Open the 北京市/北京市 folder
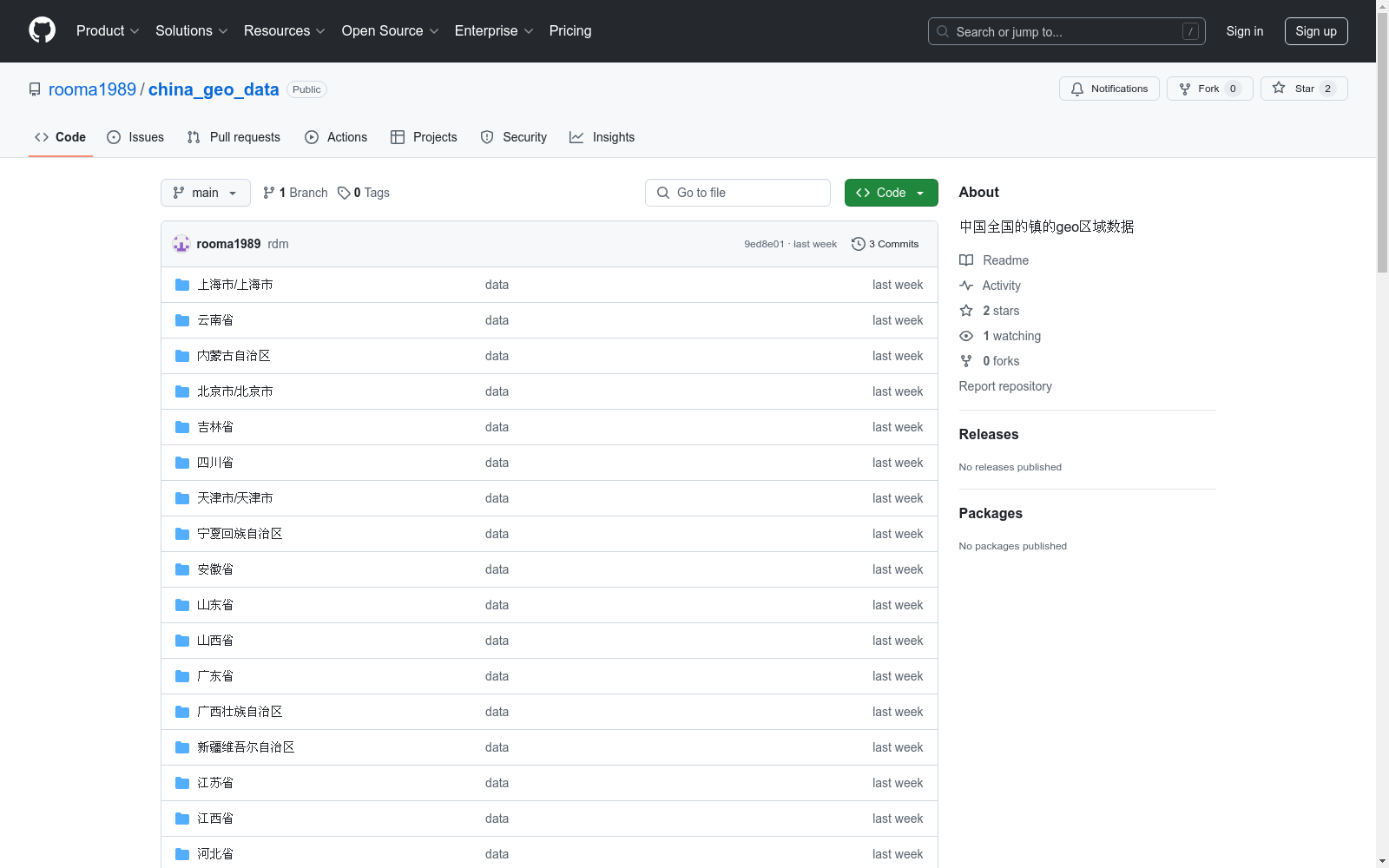The image size is (1389, 868). pyautogui.click(x=235, y=391)
